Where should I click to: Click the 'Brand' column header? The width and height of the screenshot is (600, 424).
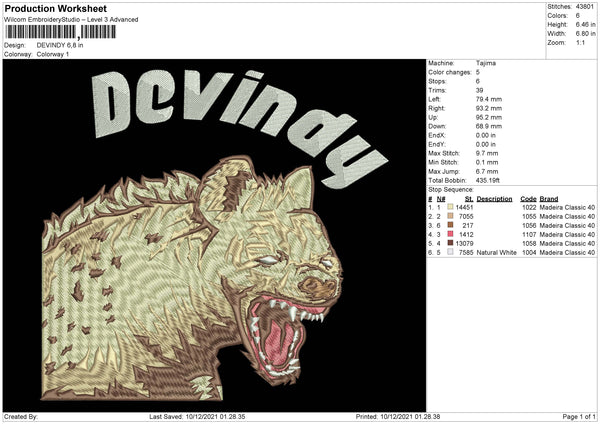coord(549,199)
